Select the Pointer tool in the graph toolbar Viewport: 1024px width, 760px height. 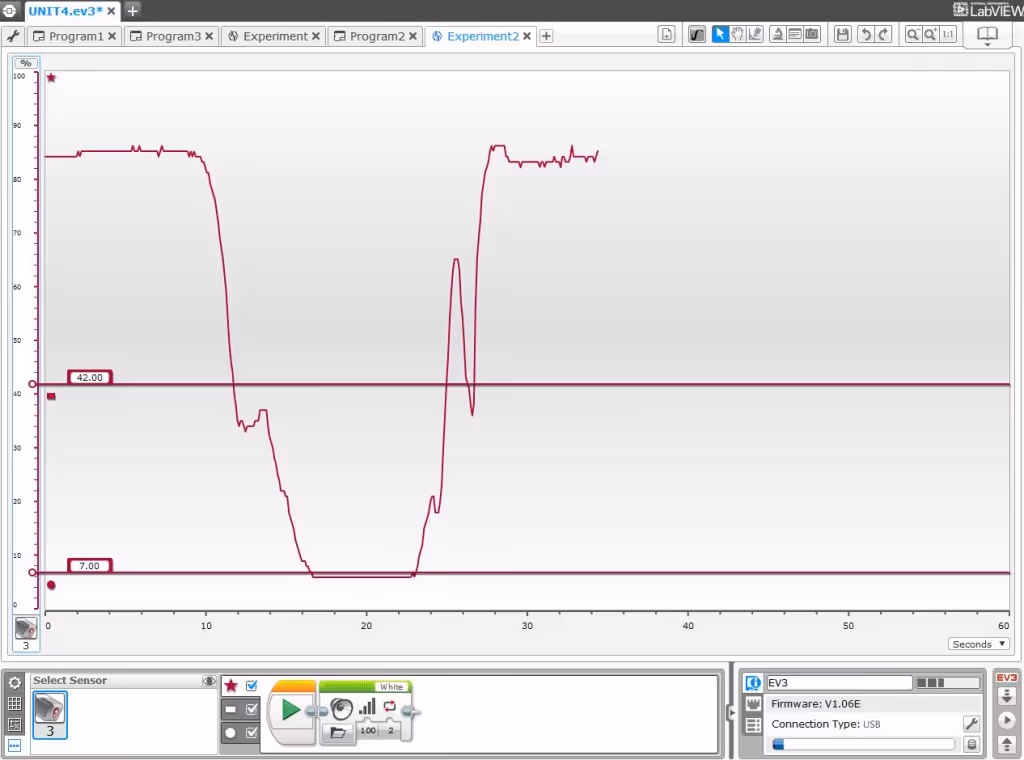[x=719, y=34]
